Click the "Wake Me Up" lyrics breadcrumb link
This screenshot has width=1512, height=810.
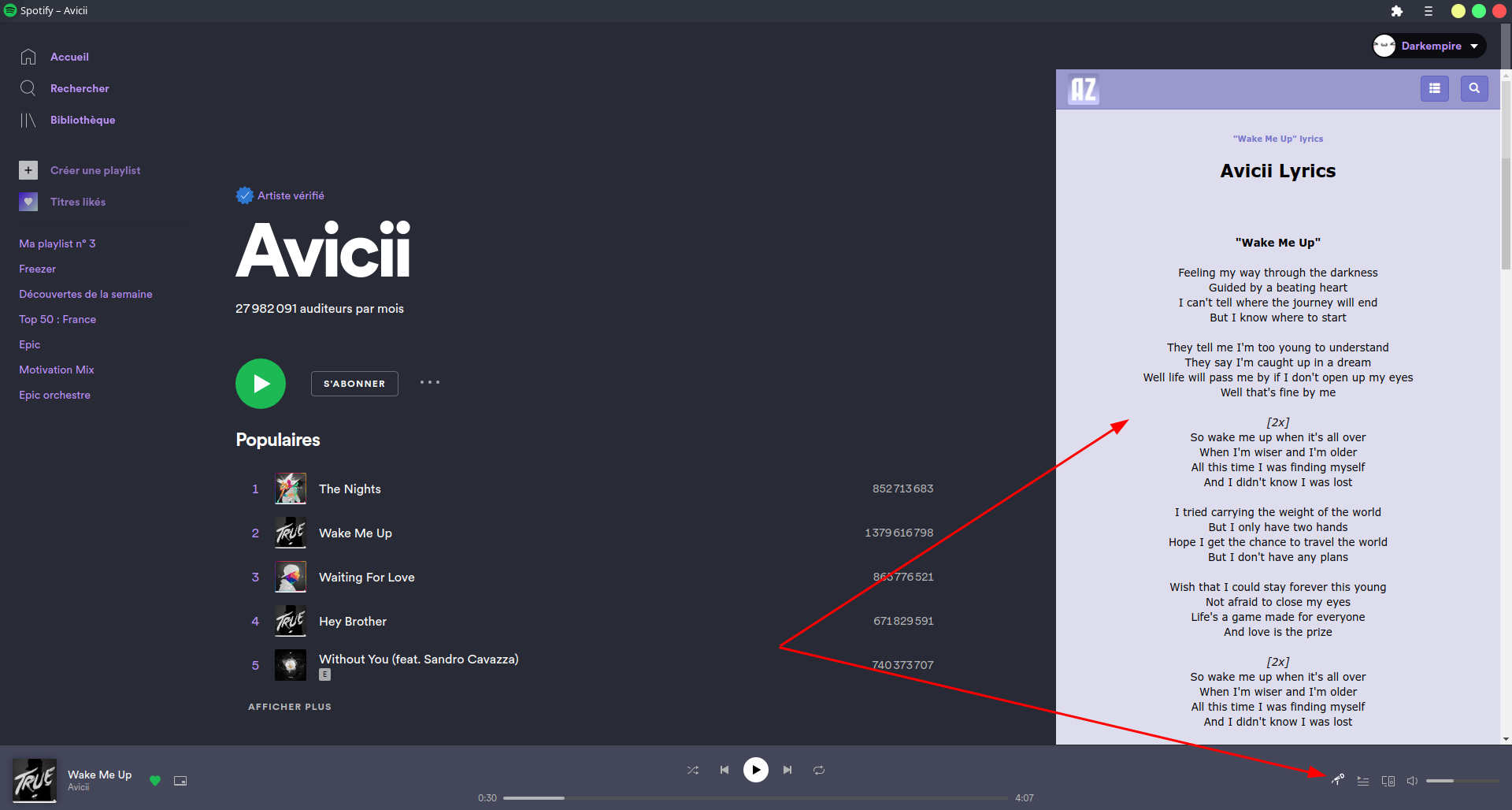click(x=1278, y=139)
